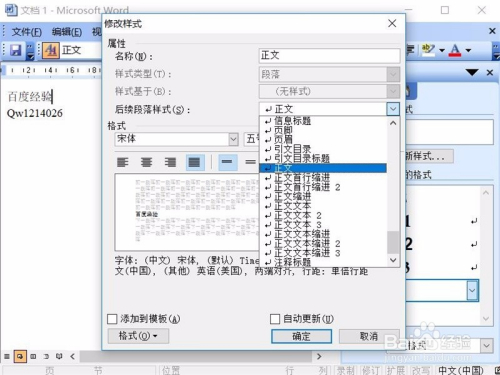Select the align left icon
This screenshot has height=375, width=500.
pyautogui.click(x=123, y=162)
